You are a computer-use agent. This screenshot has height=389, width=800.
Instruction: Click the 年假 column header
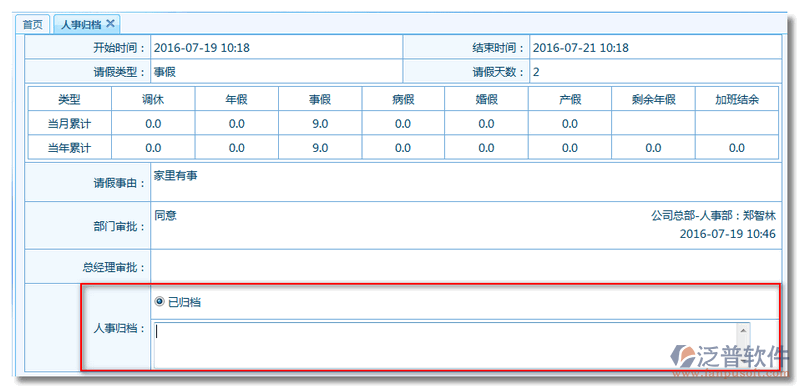[x=237, y=100]
